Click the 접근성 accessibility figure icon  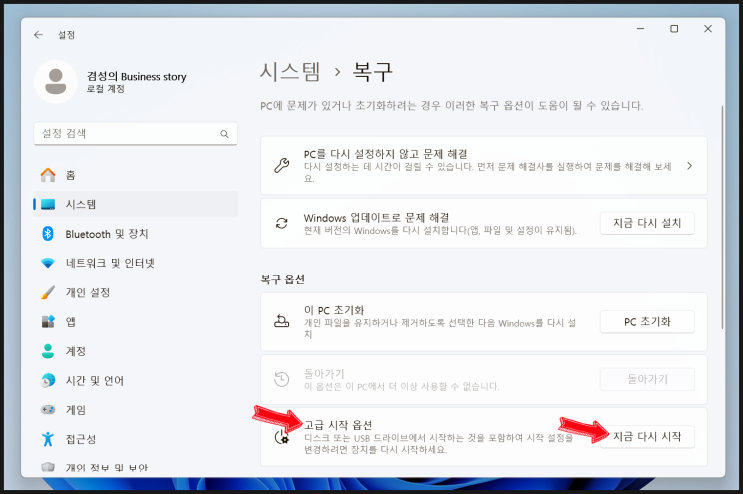pos(48,439)
